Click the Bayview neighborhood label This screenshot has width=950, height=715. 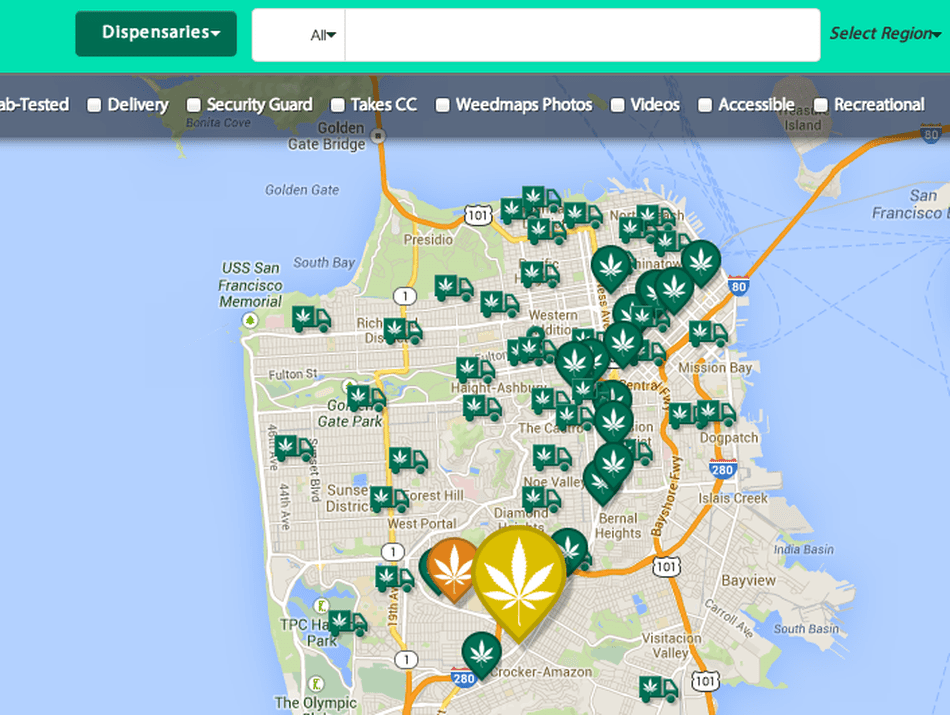pyautogui.click(x=748, y=580)
